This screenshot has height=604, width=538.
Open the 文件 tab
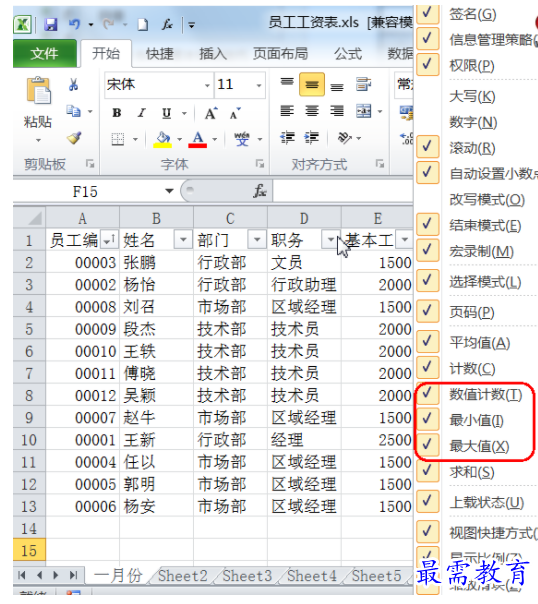click(x=45, y=53)
